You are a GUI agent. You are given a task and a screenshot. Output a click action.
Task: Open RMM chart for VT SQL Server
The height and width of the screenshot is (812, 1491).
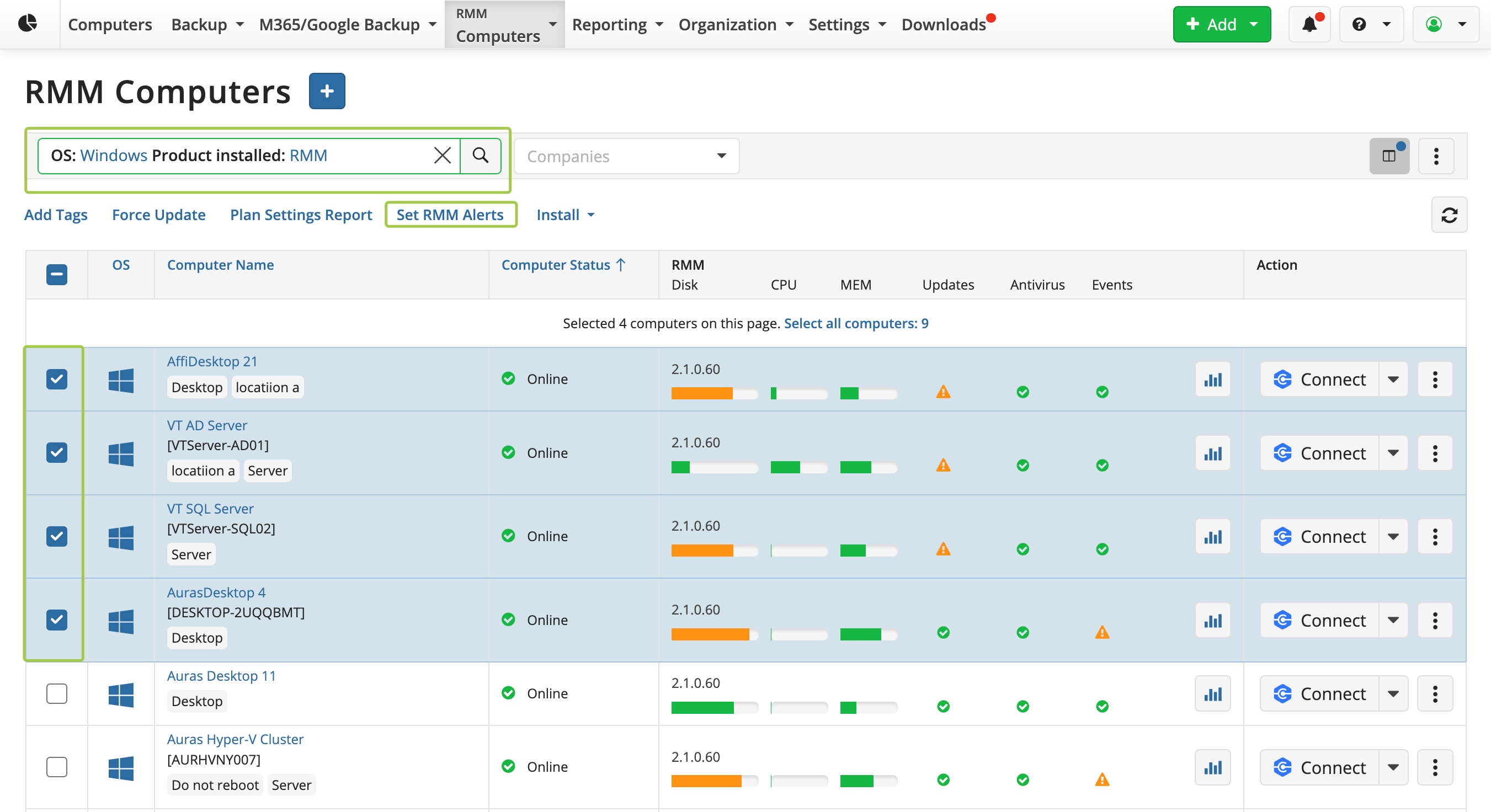click(1212, 537)
